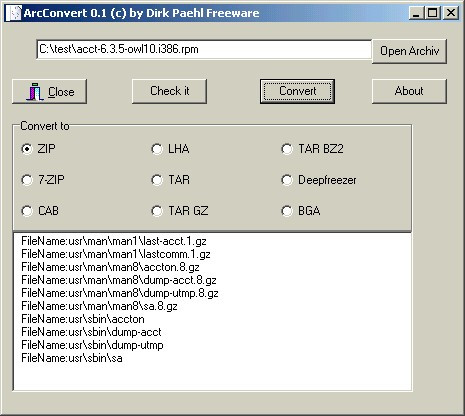The image size is (465, 416).
Task: Minimize the ArcConvert window
Action: (417, 13)
